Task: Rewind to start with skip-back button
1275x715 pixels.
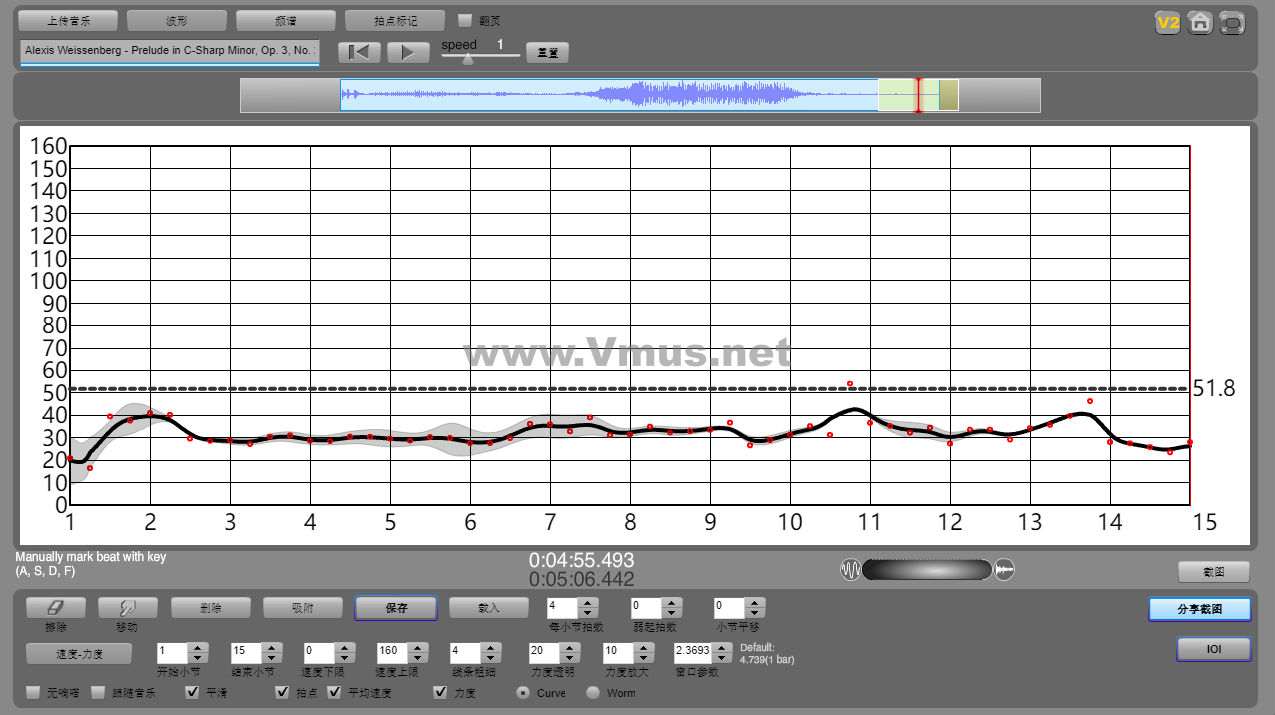Action: pyautogui.click(x=359, y=52)
